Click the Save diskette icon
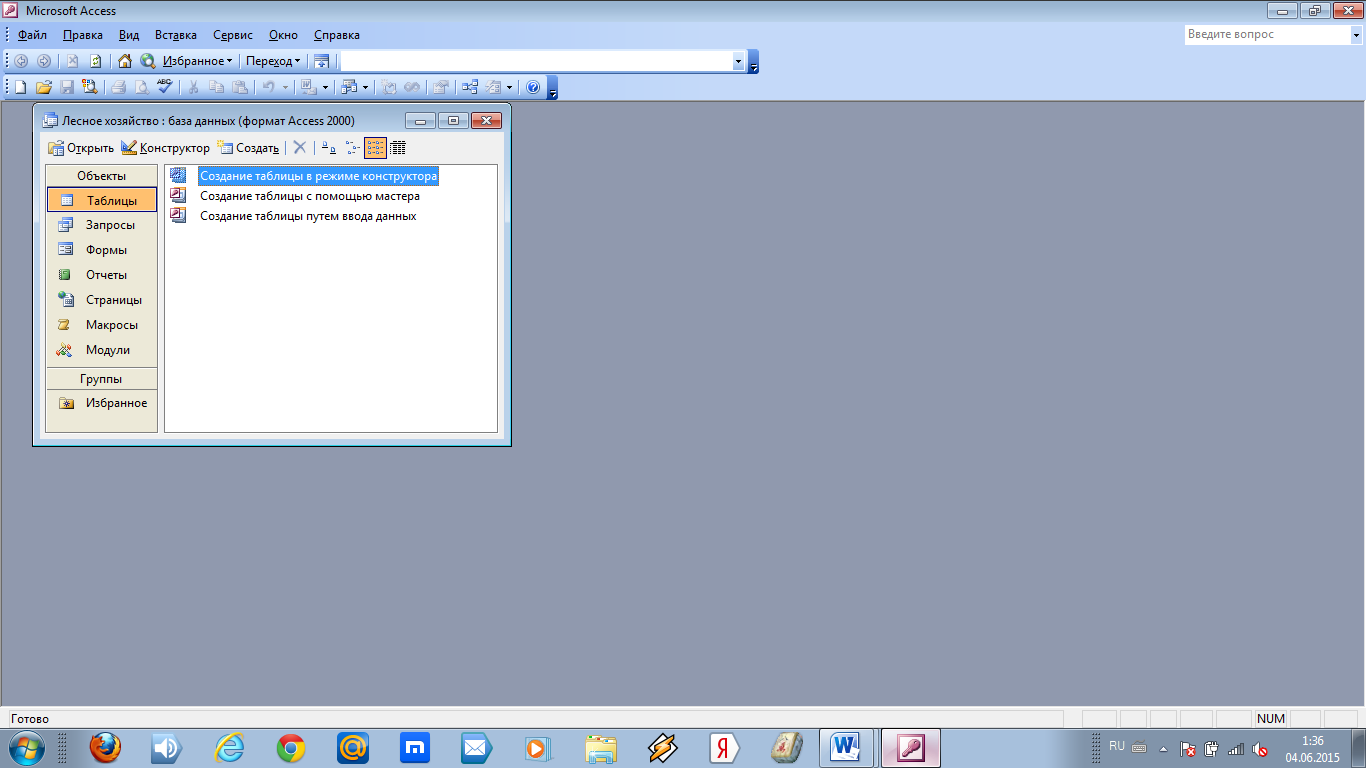1366x768 pixels. pos(67,87)
